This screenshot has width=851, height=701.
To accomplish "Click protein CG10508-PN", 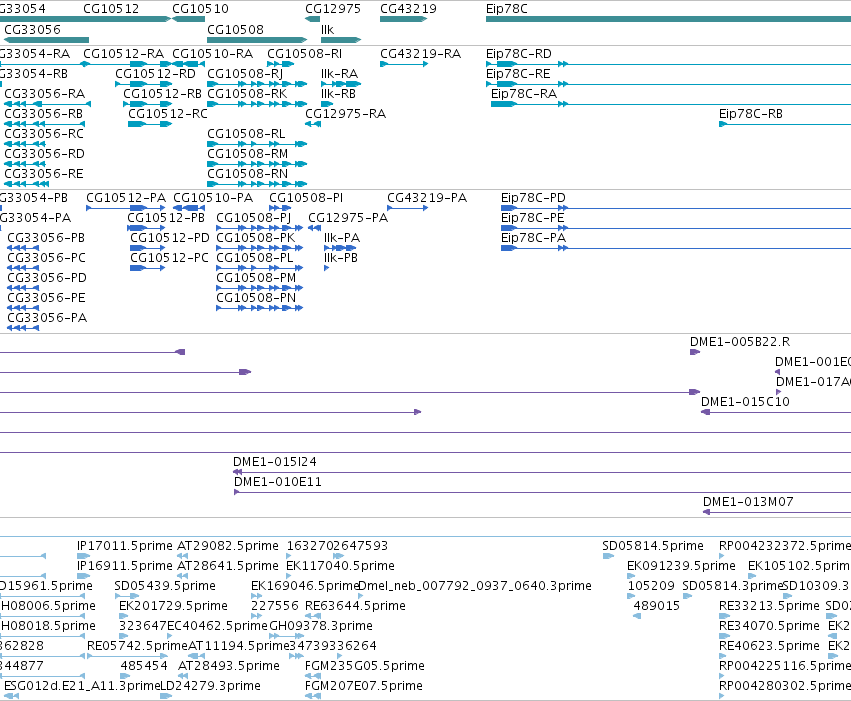I will point(256,298).
